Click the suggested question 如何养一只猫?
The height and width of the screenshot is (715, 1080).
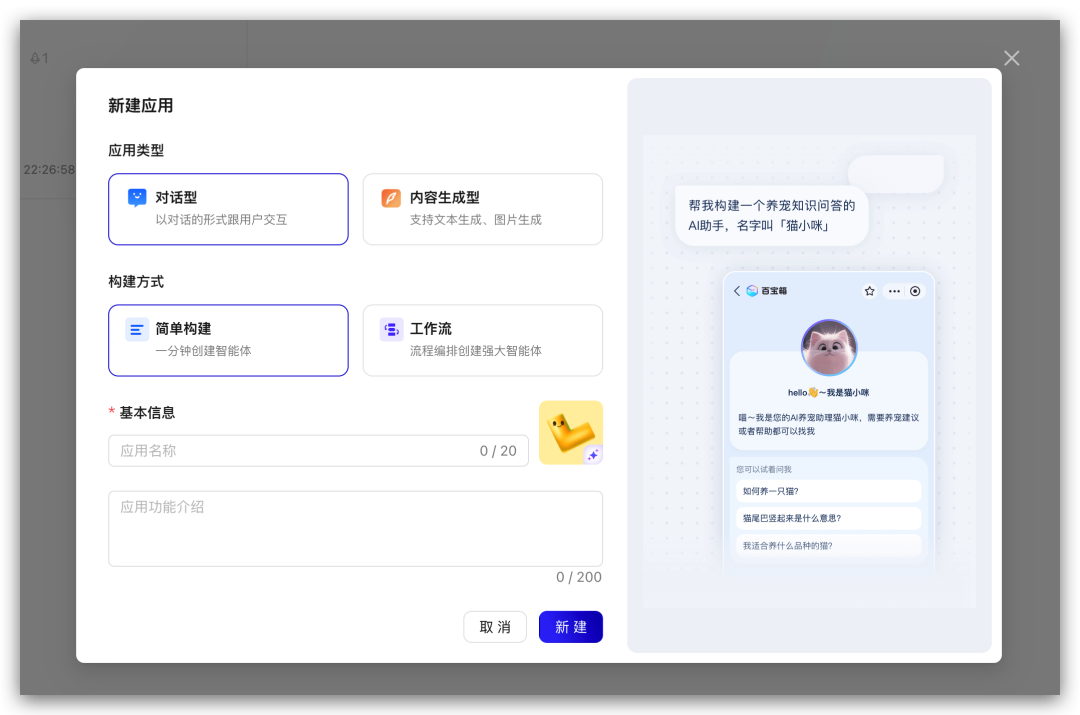pos(828,491)
